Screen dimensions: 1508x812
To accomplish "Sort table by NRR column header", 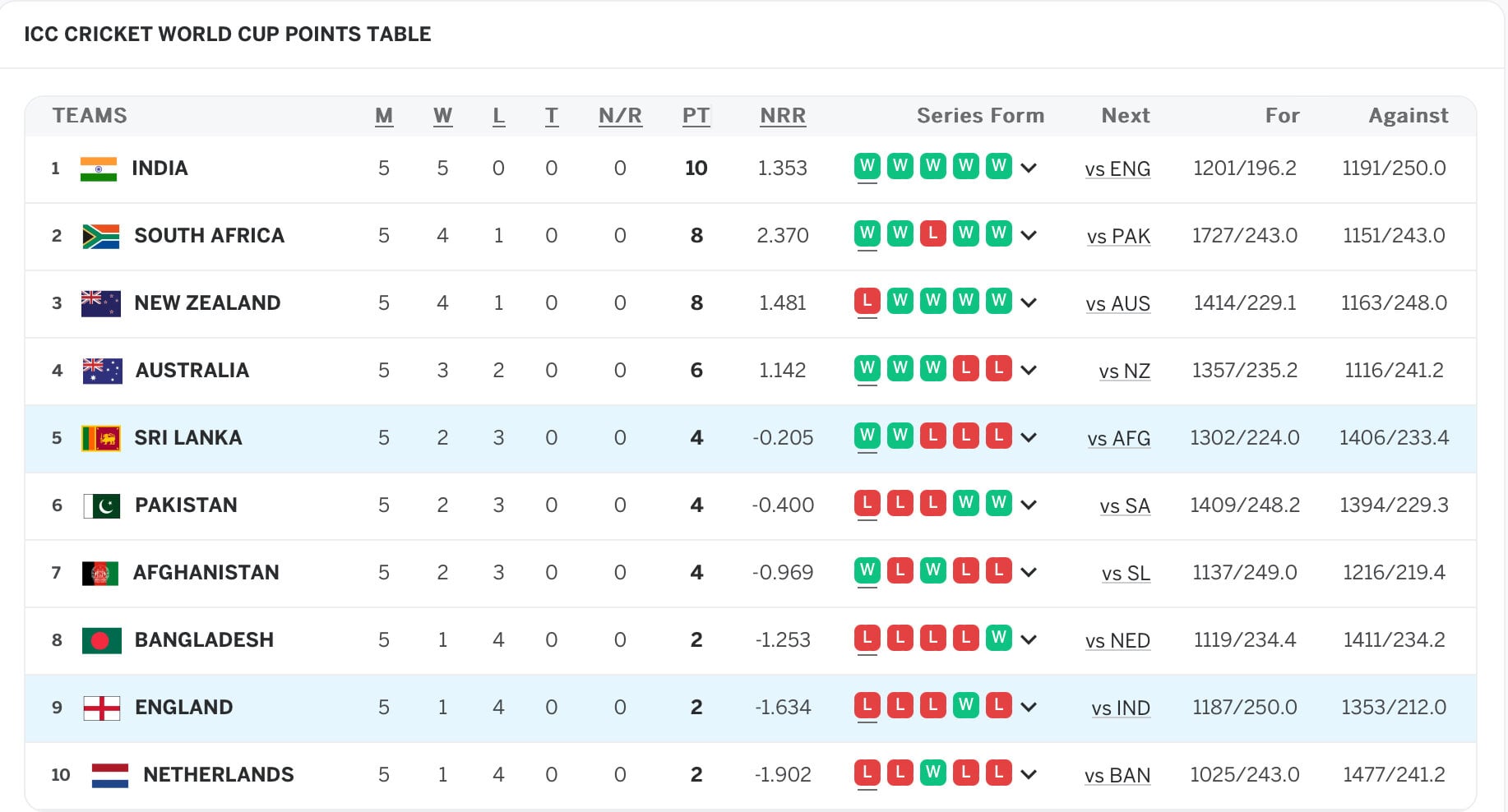I will (x=783, y=116).
